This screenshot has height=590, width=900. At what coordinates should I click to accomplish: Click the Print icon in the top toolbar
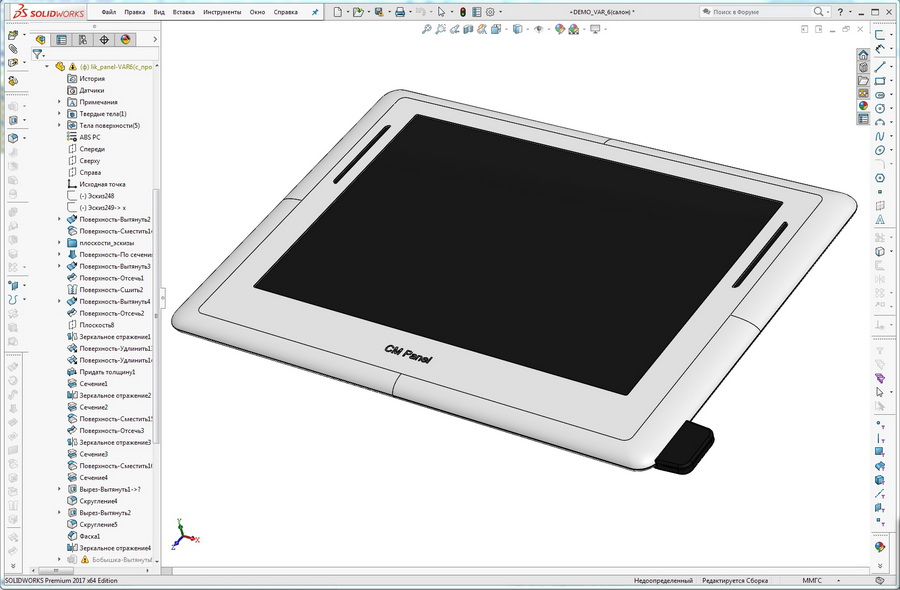pyautogui.click(x=400, y=12)
